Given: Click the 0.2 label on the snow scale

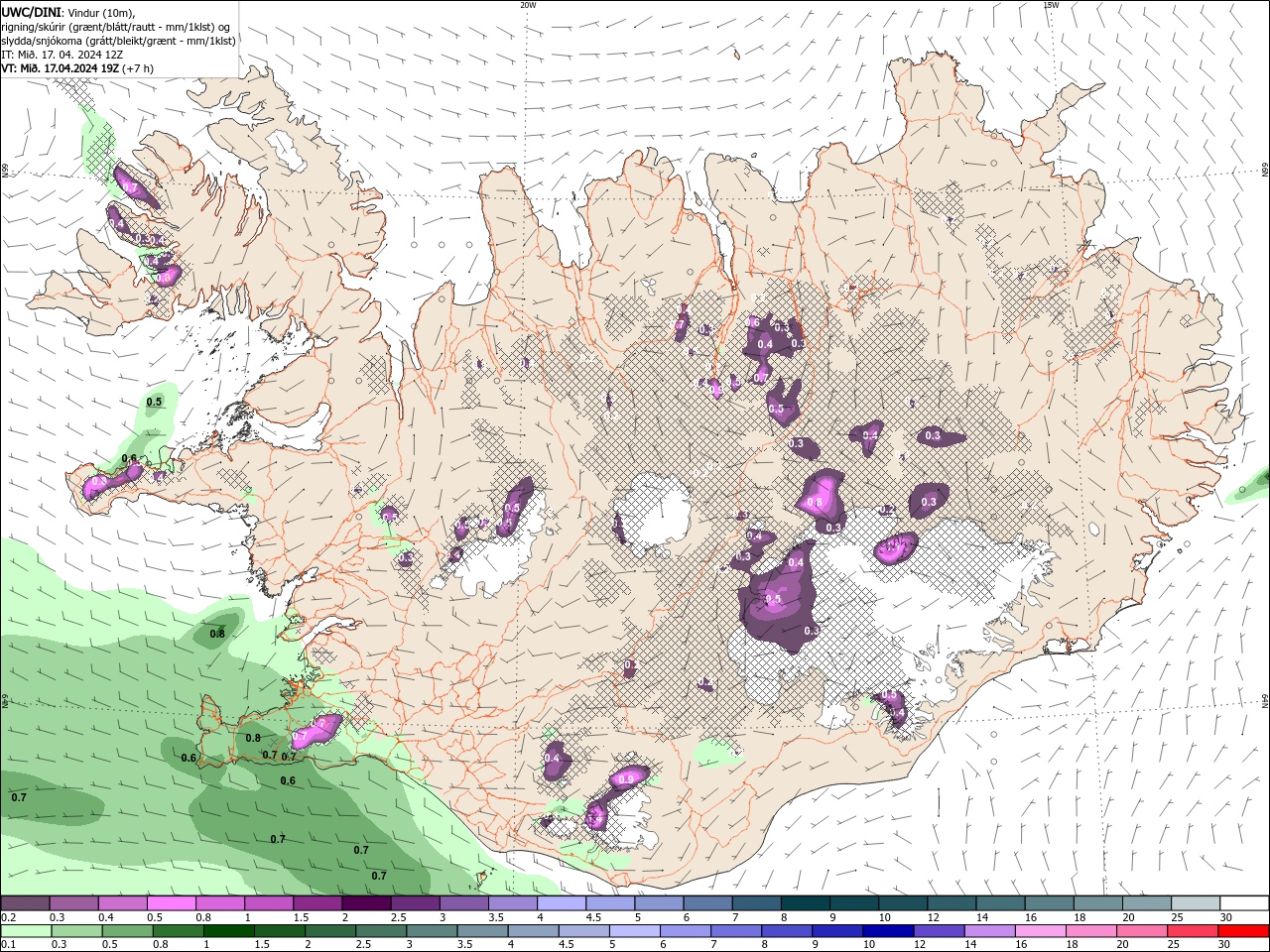Looking at the screenshot, I should [8, 917].
